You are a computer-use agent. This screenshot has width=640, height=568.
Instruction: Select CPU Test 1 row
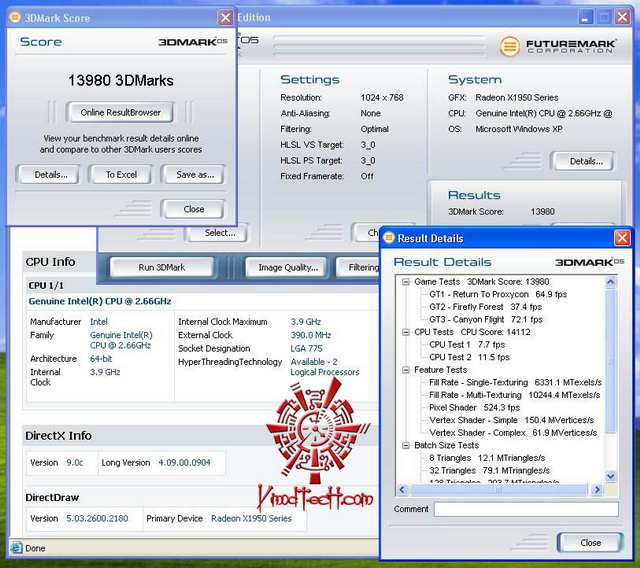(x=467, y=345)
